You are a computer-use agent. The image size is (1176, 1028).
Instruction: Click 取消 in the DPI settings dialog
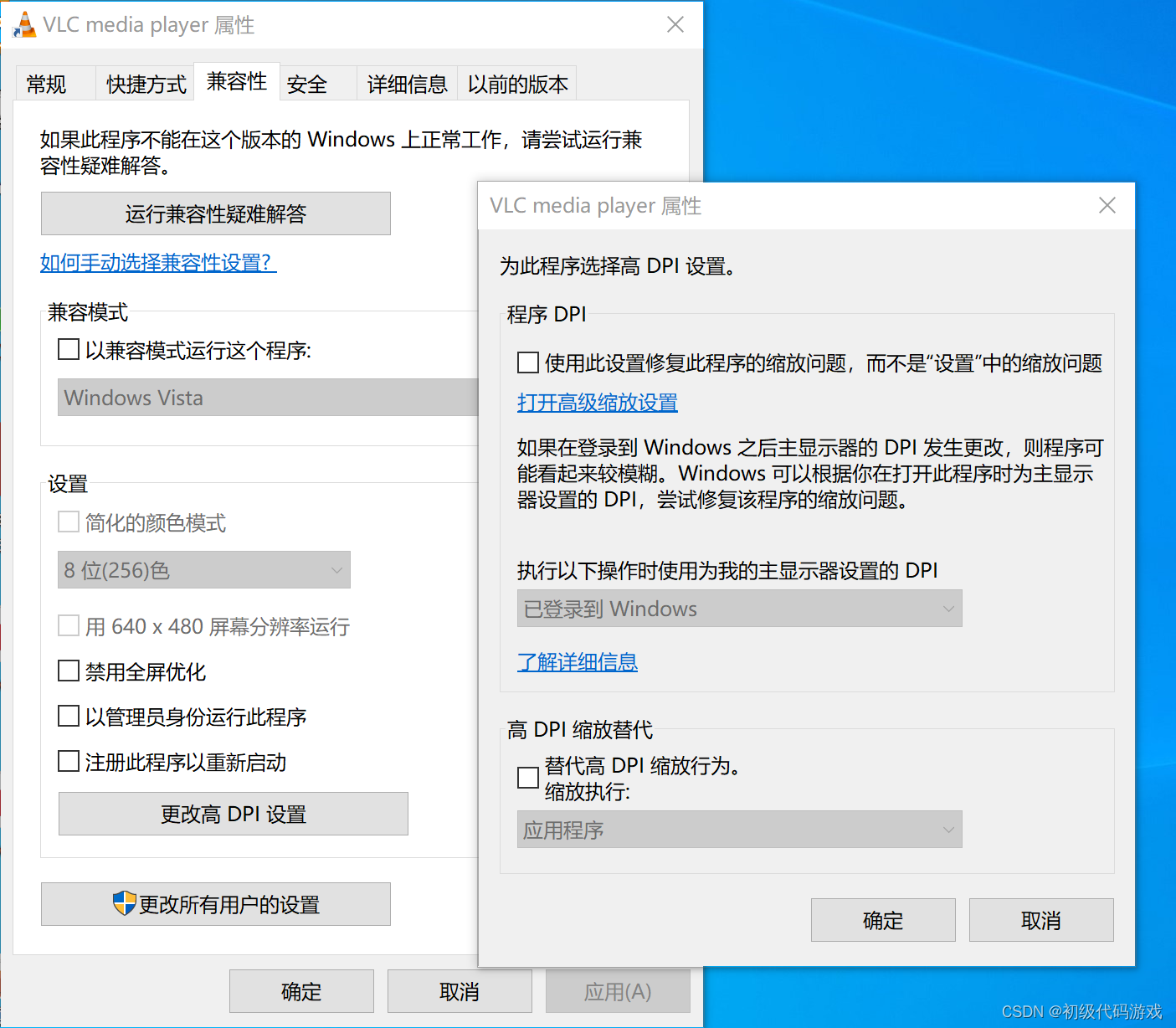(1041, 920)
